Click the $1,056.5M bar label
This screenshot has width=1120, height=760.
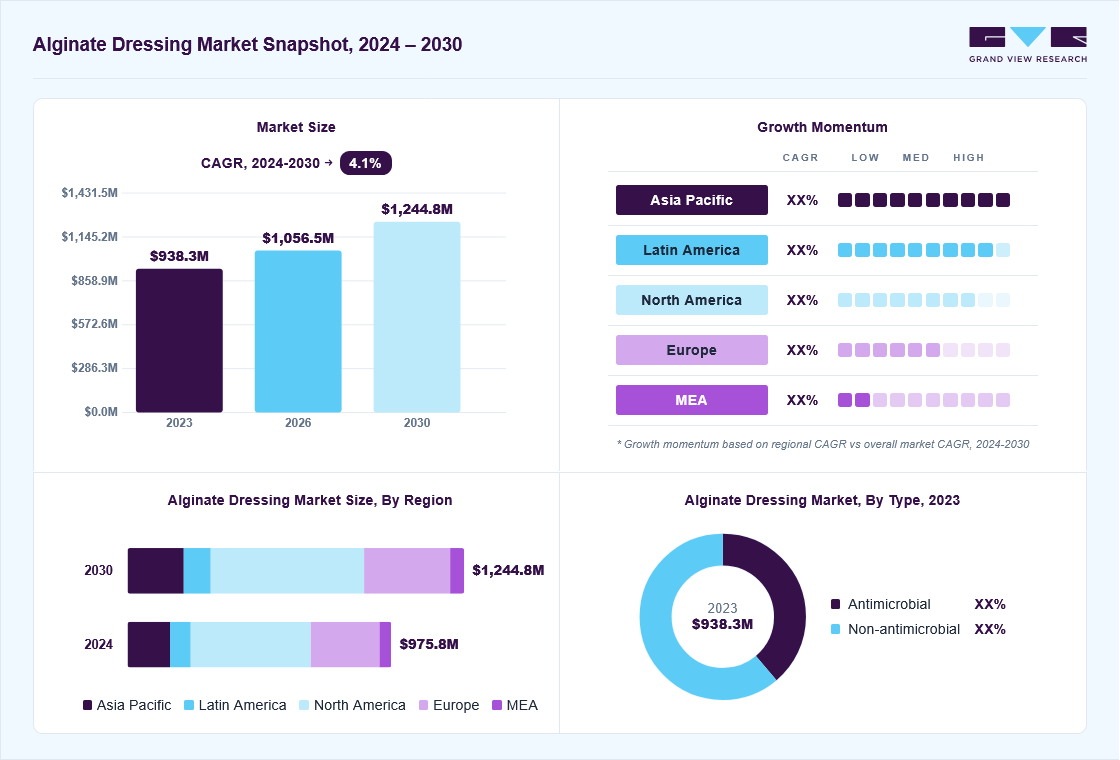click(298, 238)
